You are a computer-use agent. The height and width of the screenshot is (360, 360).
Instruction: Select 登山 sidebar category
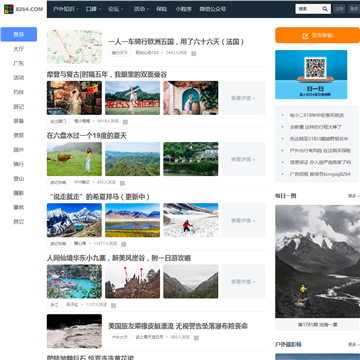click(x=19, y=178)
